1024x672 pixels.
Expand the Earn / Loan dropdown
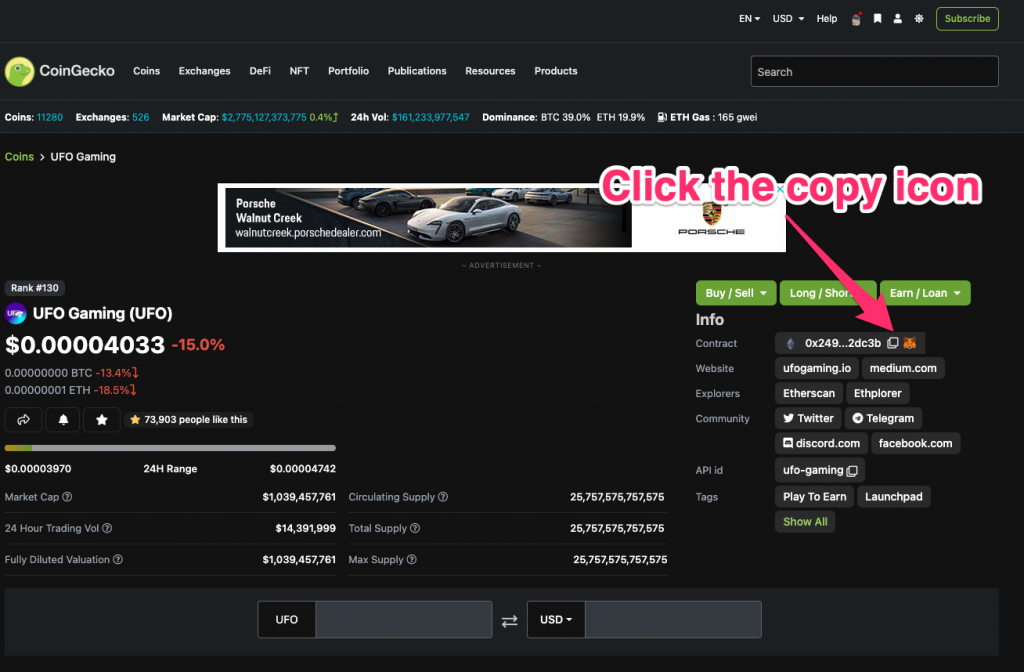click(925, 293)
